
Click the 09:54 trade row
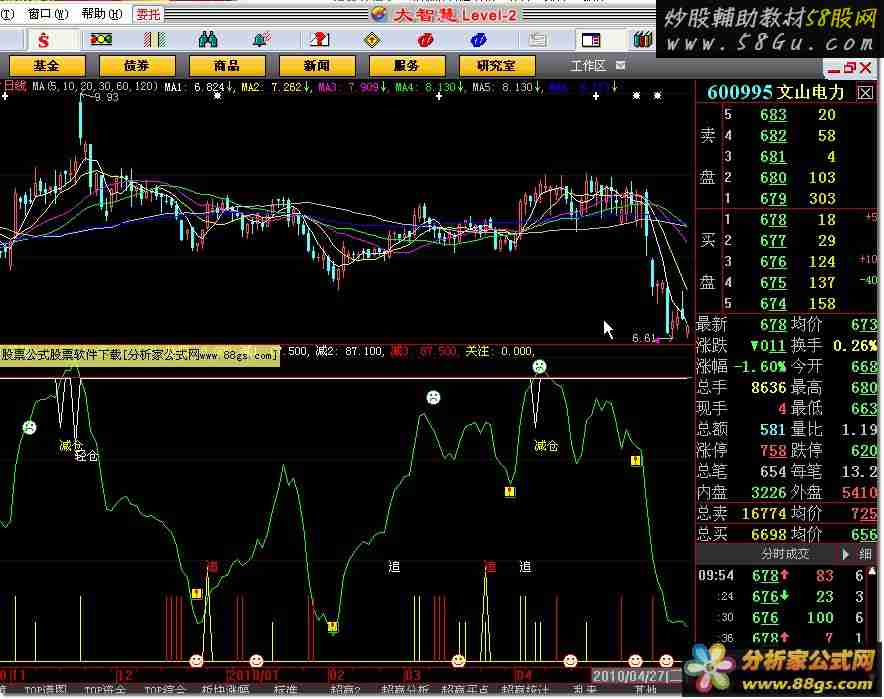[783, 576]
